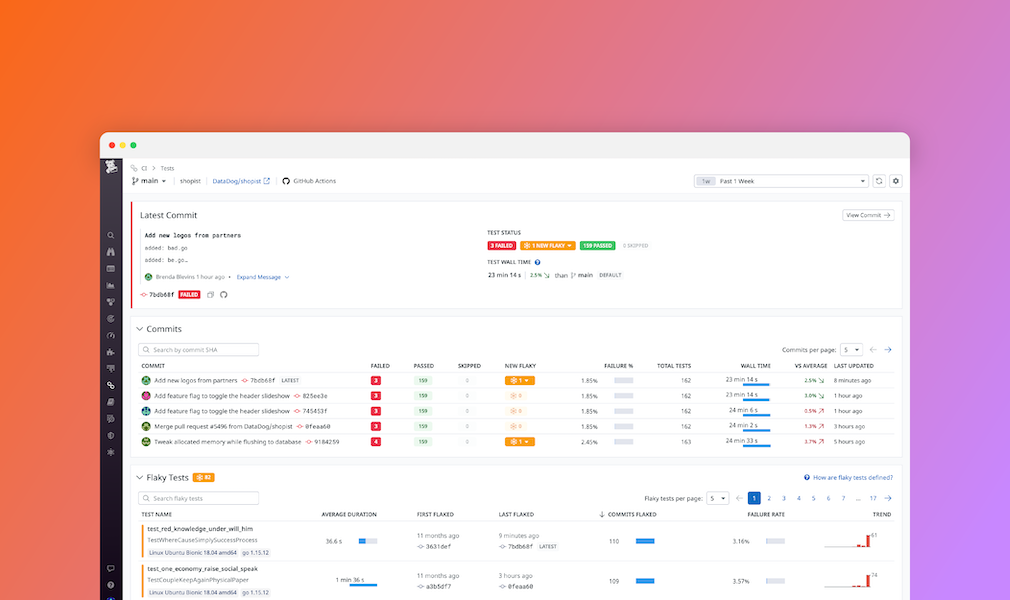
Task: Open the main branch dropdown
Action: pyautogui.click(x=148, y=181)
